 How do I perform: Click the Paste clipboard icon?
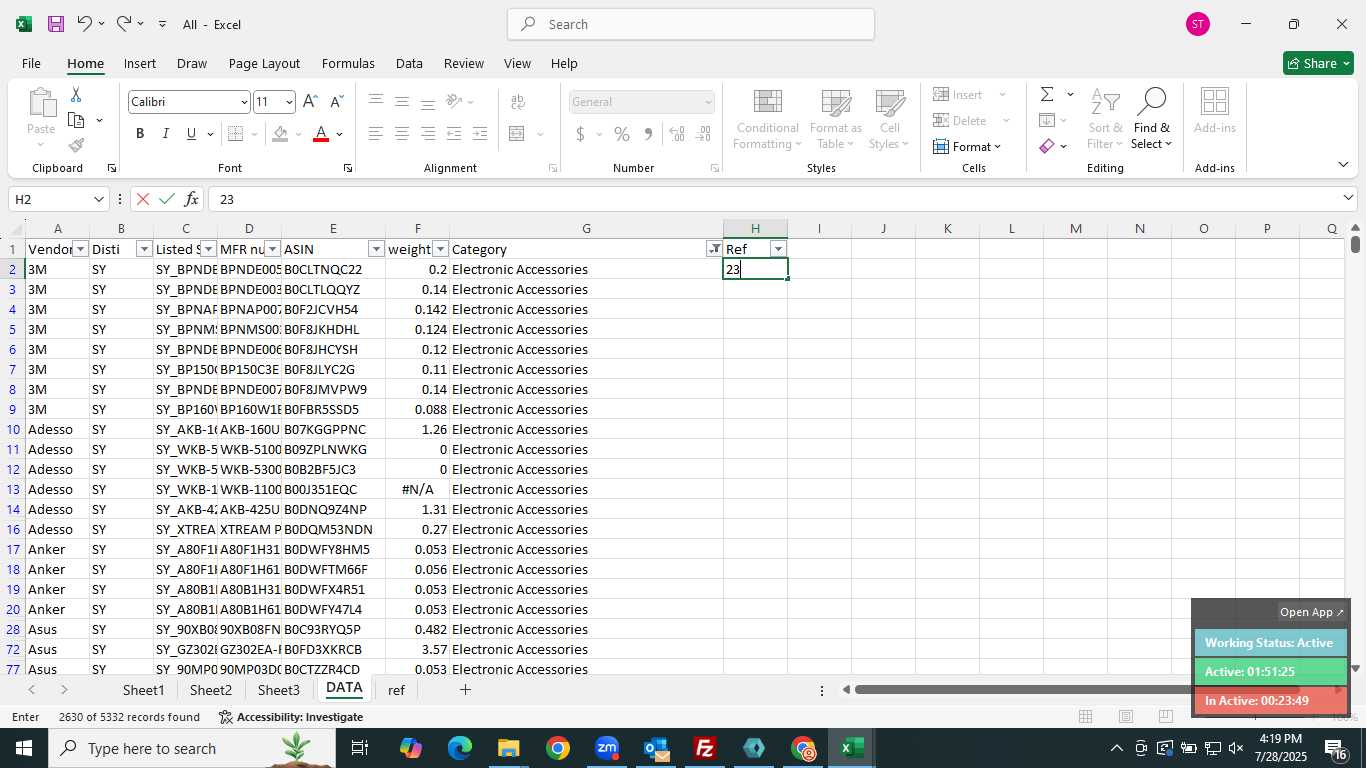[41, 103]
